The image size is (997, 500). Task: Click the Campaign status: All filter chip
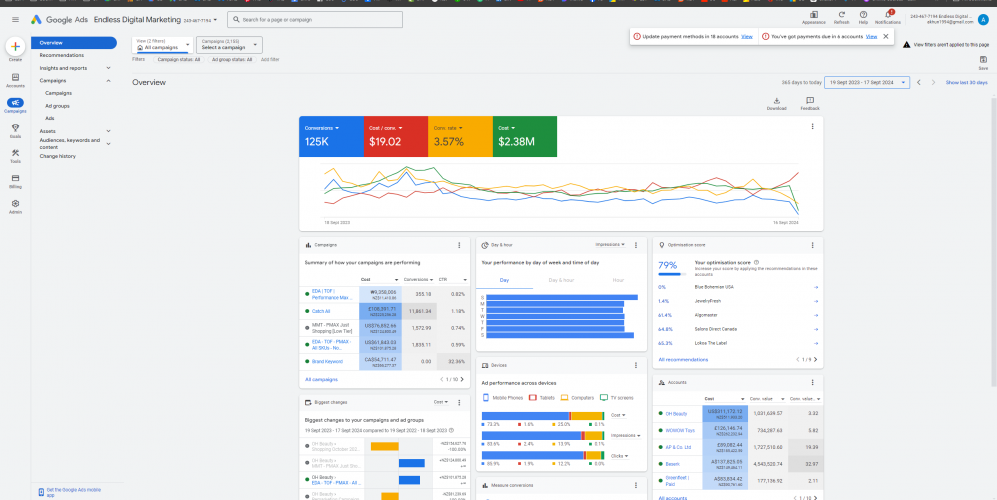(179, 59)
